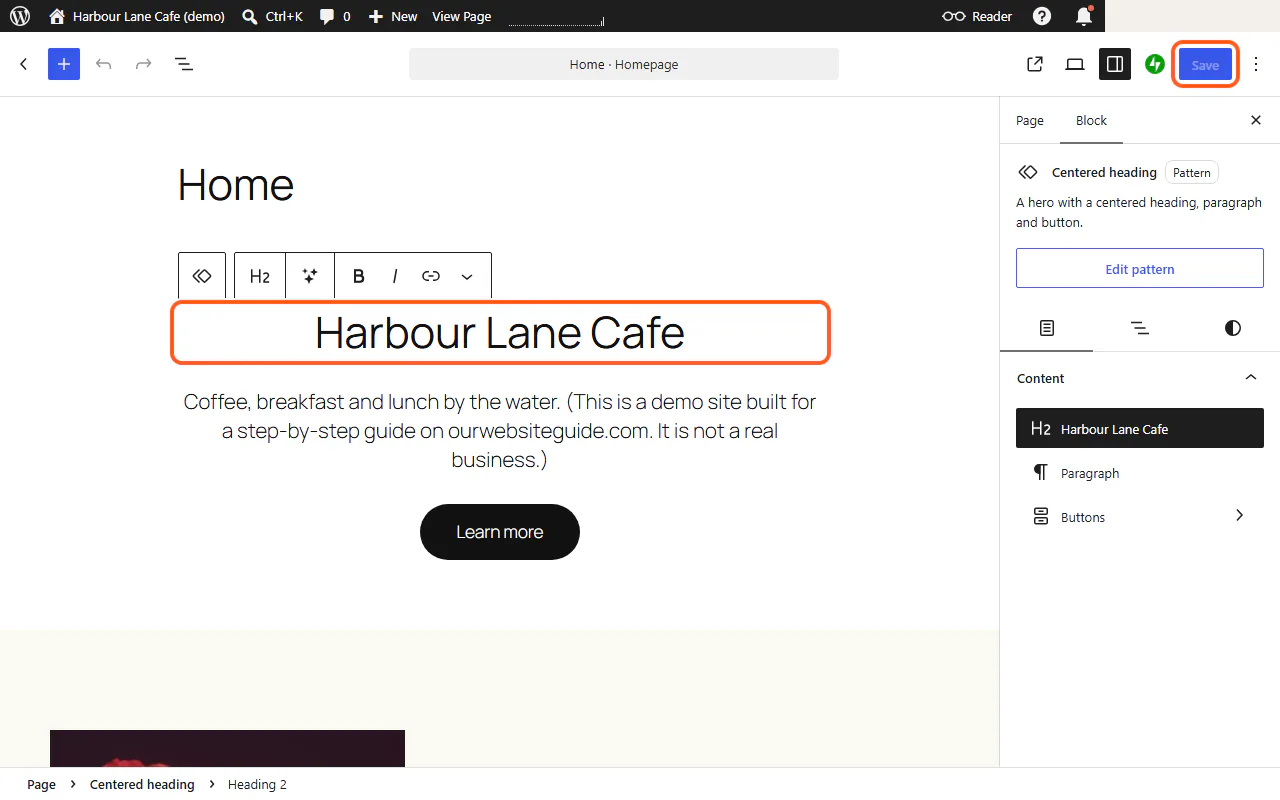The height and width of the screenshot is (800, 1280).
Task: Toggle italic formatting
Action: pyautogui.click(x=395, y=276)
